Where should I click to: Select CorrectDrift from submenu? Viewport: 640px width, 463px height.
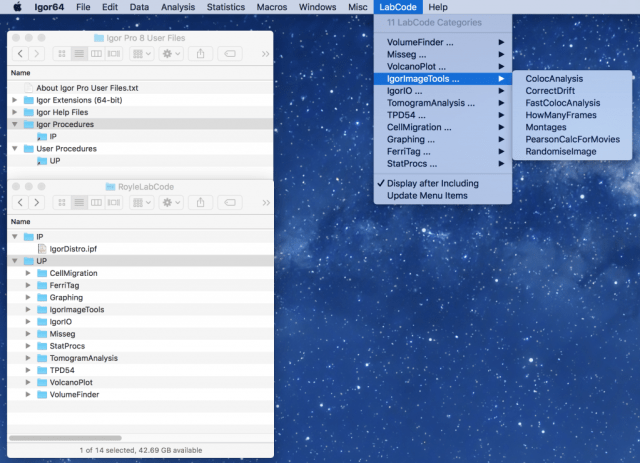(572, 91)
